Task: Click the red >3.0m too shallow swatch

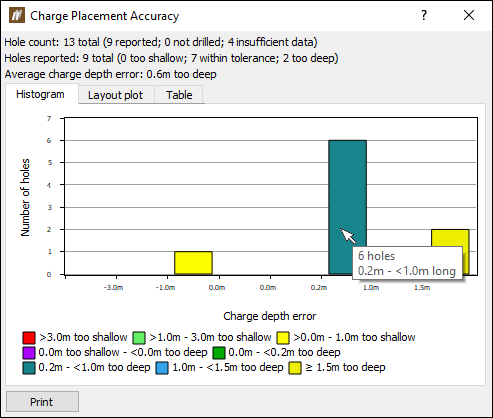Action: pyautogui.click(x=29, y=338)
